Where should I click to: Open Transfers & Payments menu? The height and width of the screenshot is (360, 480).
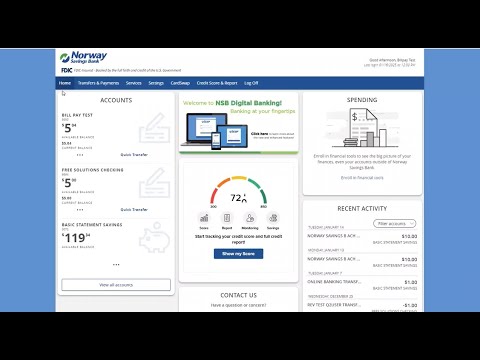(x=98, y=83)
